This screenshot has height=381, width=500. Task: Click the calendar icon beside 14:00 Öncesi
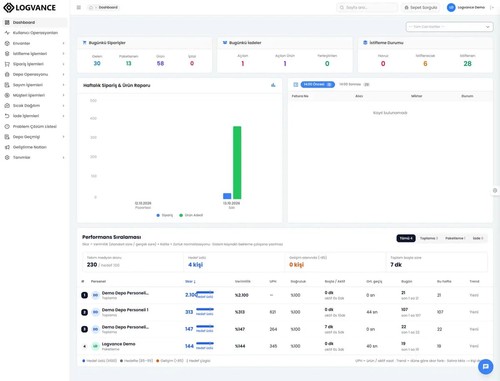click(295, 85)
